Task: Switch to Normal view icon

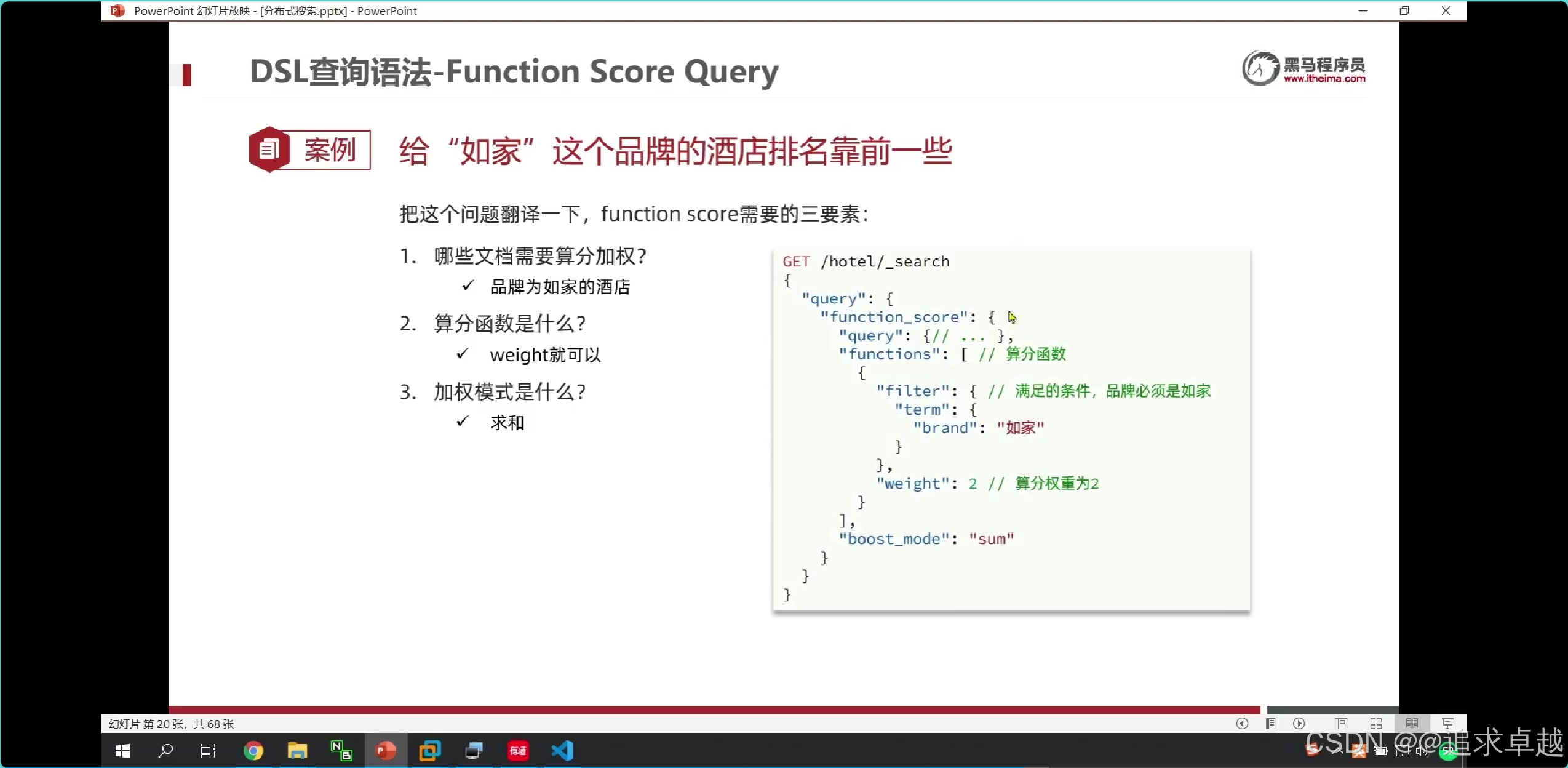Action: 1341,724
